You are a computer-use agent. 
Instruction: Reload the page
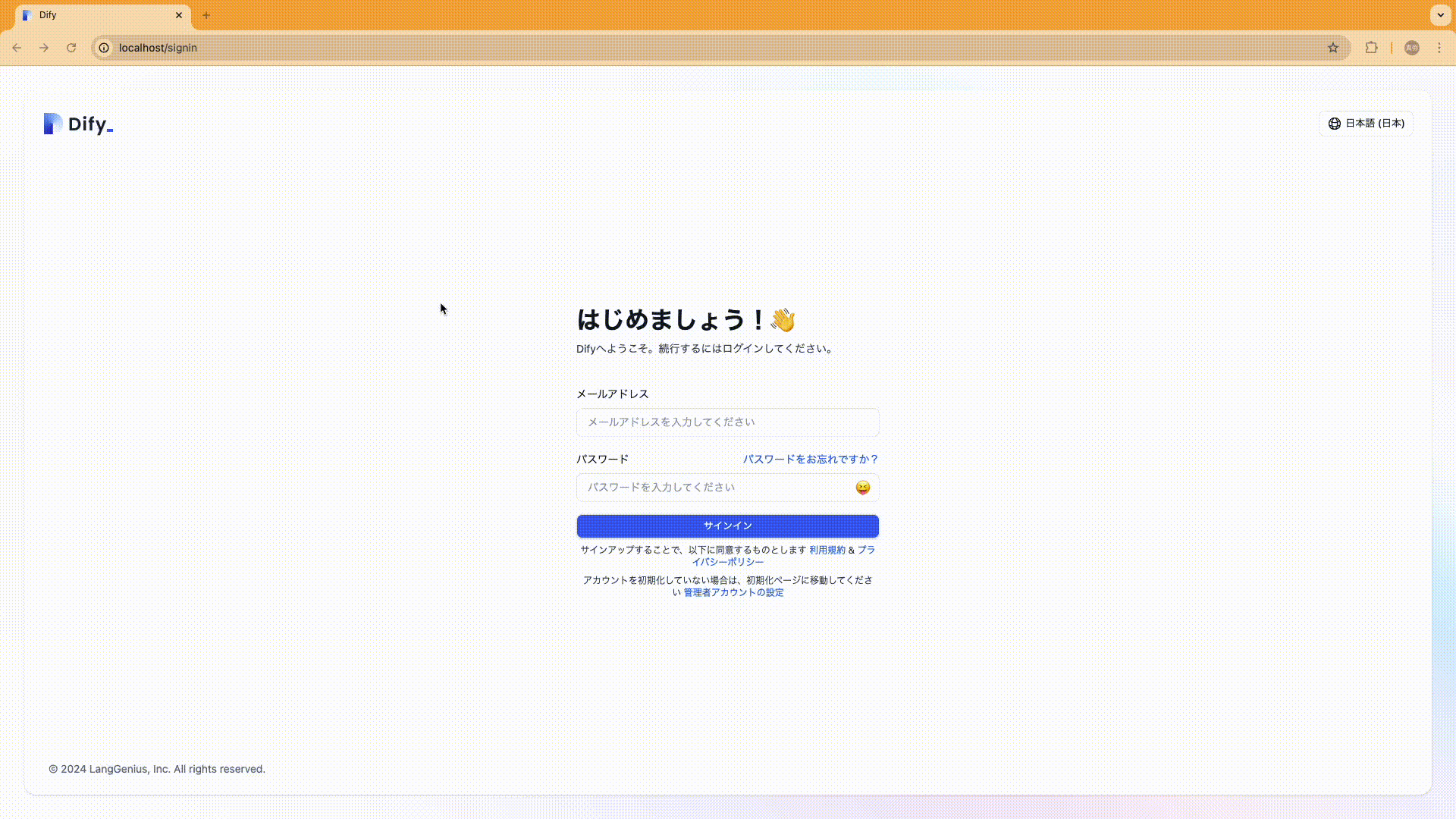[x=71, y=48]
